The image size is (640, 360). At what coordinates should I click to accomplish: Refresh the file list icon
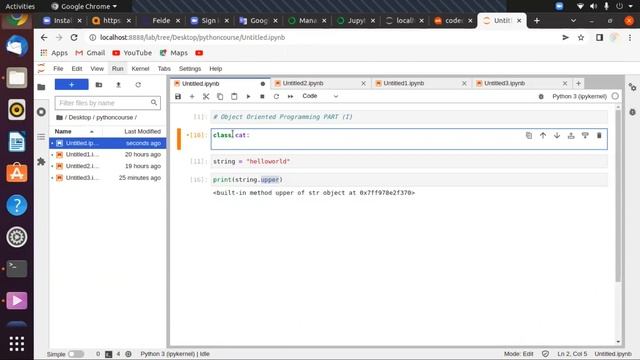[x=138, y=84]
